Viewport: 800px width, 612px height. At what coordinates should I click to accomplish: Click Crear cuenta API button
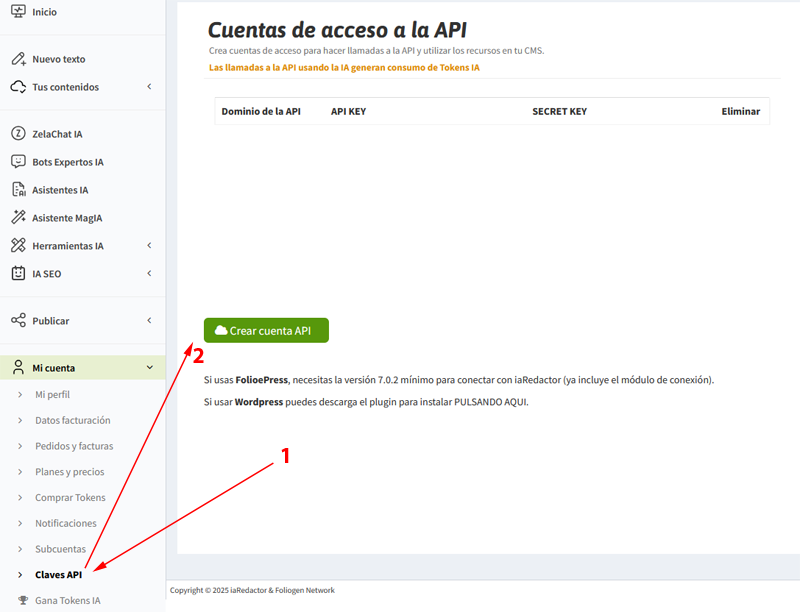tap(266, 330)
